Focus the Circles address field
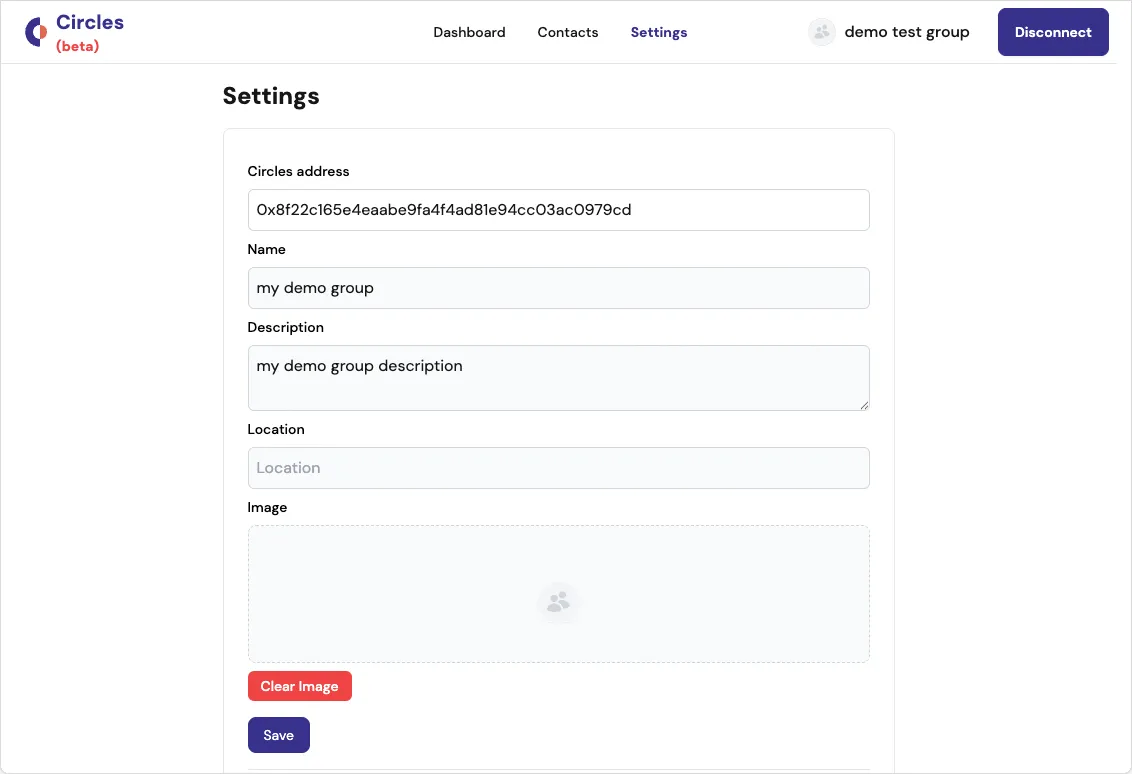Screen dimensions: 1132x774 tap(558, 210)
